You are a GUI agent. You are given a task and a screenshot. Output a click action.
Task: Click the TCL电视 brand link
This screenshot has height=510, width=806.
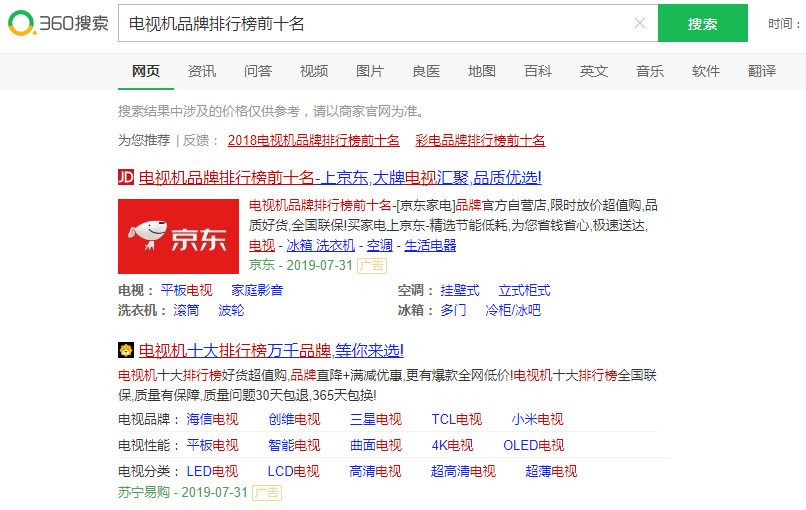(457, 420)
